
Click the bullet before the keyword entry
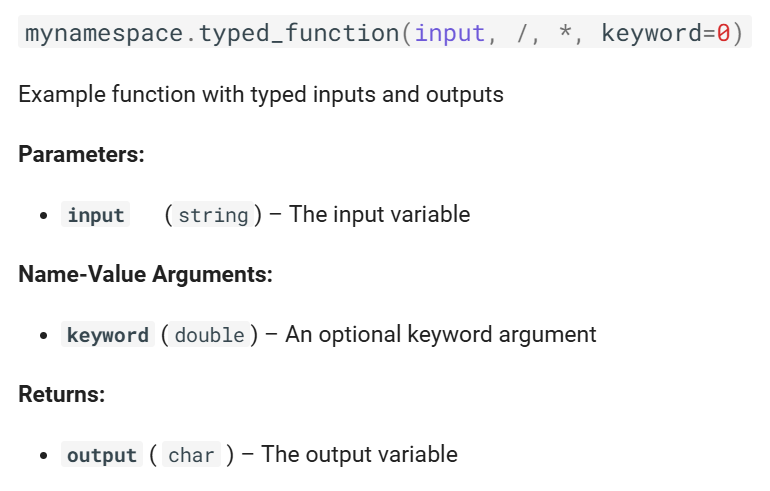[44, 335]
